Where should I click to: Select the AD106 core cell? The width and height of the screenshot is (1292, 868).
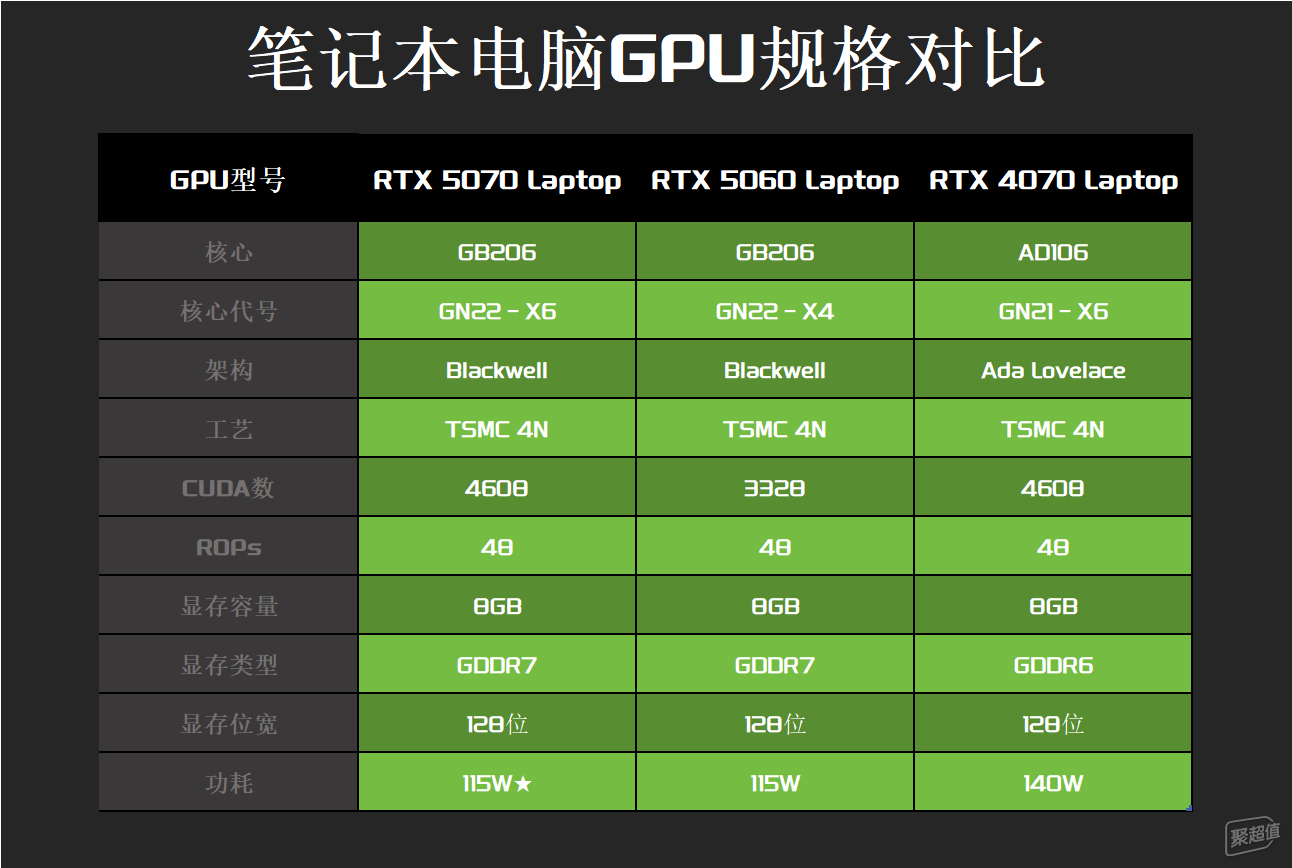[1053, 252]
